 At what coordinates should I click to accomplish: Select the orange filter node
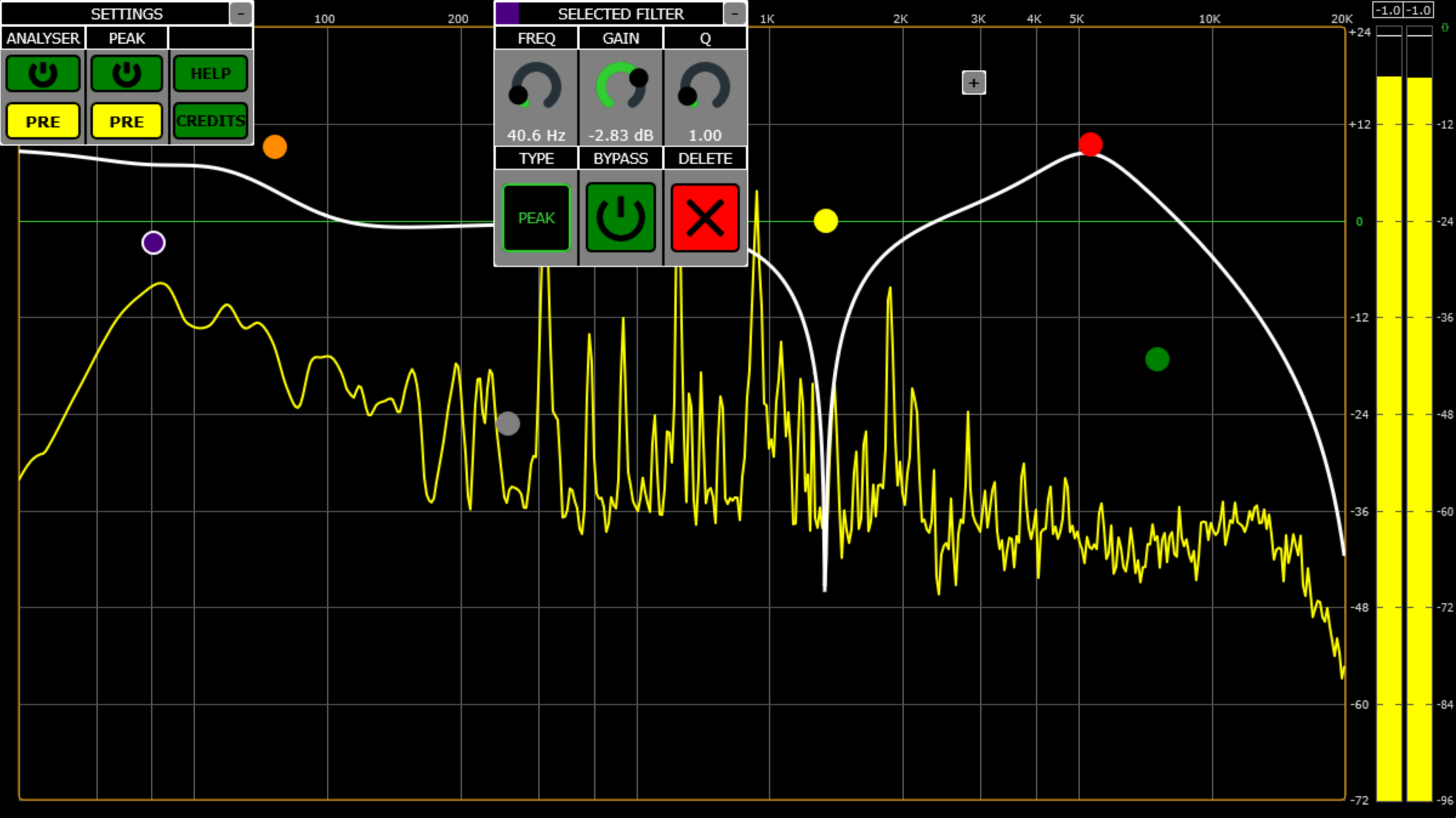tap(275, 147)
